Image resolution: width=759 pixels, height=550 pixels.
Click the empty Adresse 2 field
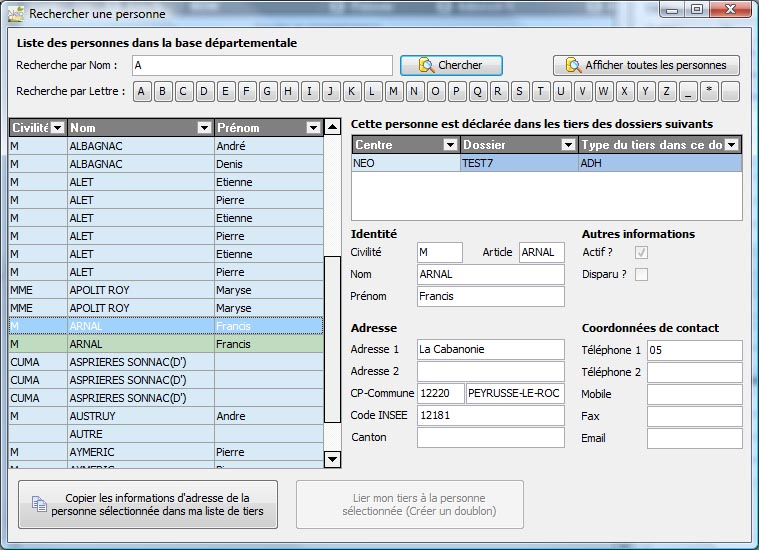point(491,371)
